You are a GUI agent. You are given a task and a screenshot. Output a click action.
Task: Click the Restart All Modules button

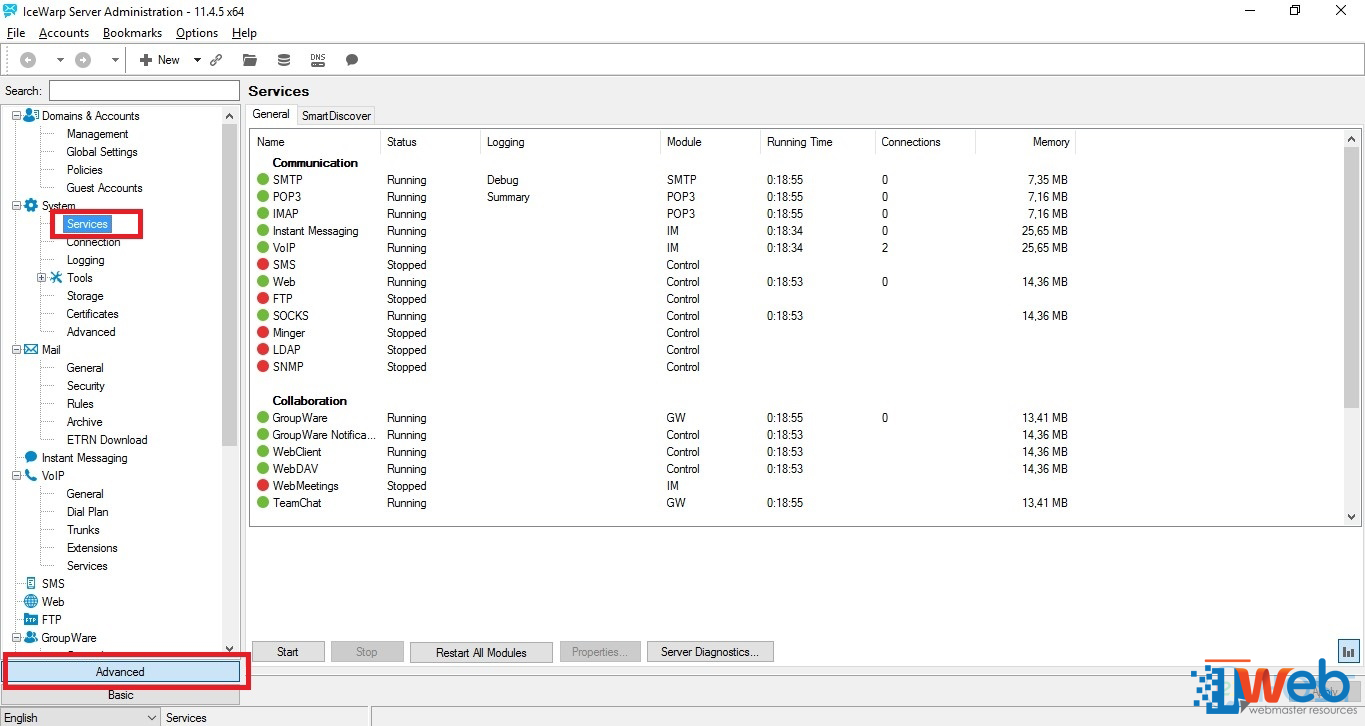(x=481, y=652)
